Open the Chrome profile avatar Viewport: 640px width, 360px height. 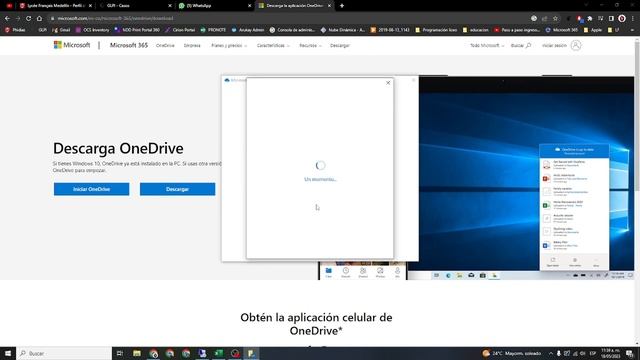click(622, 18)
